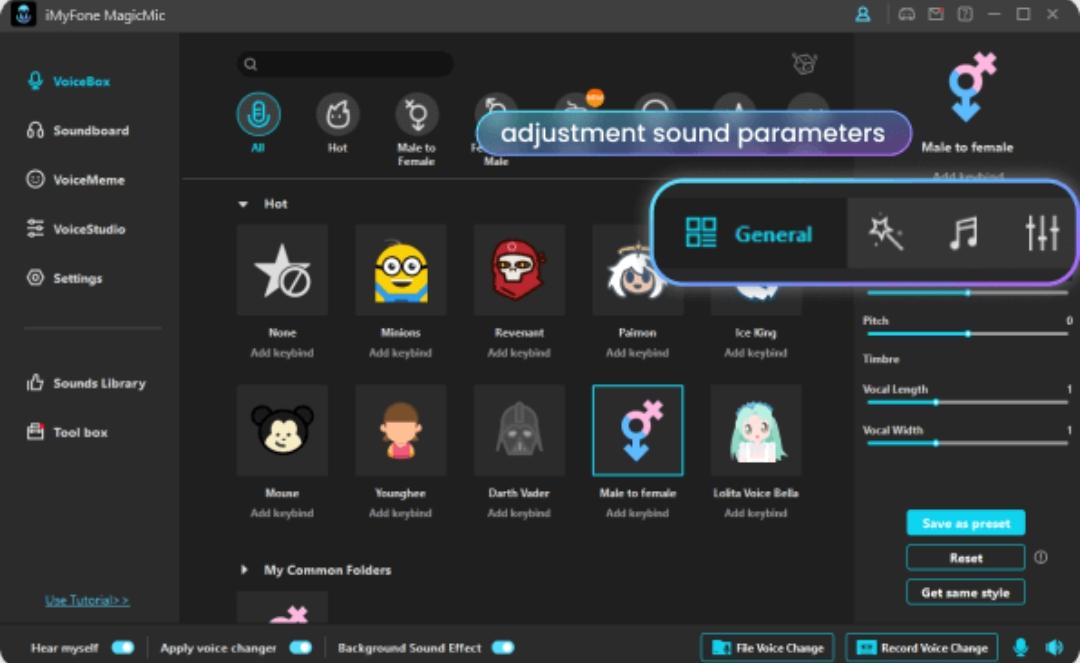Add keybind for Mouse voice
Screen dimensions: 1080x663
(x=282, y=513)
